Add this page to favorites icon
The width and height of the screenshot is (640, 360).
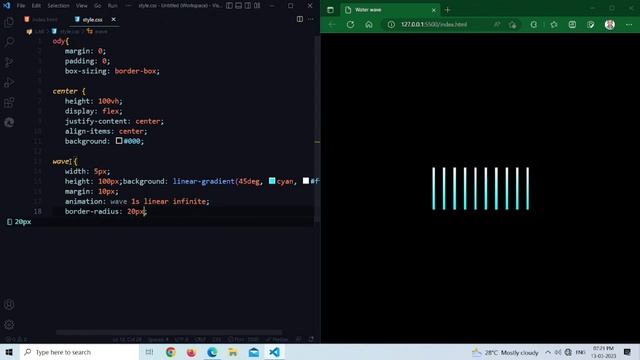tap(513, 24)
